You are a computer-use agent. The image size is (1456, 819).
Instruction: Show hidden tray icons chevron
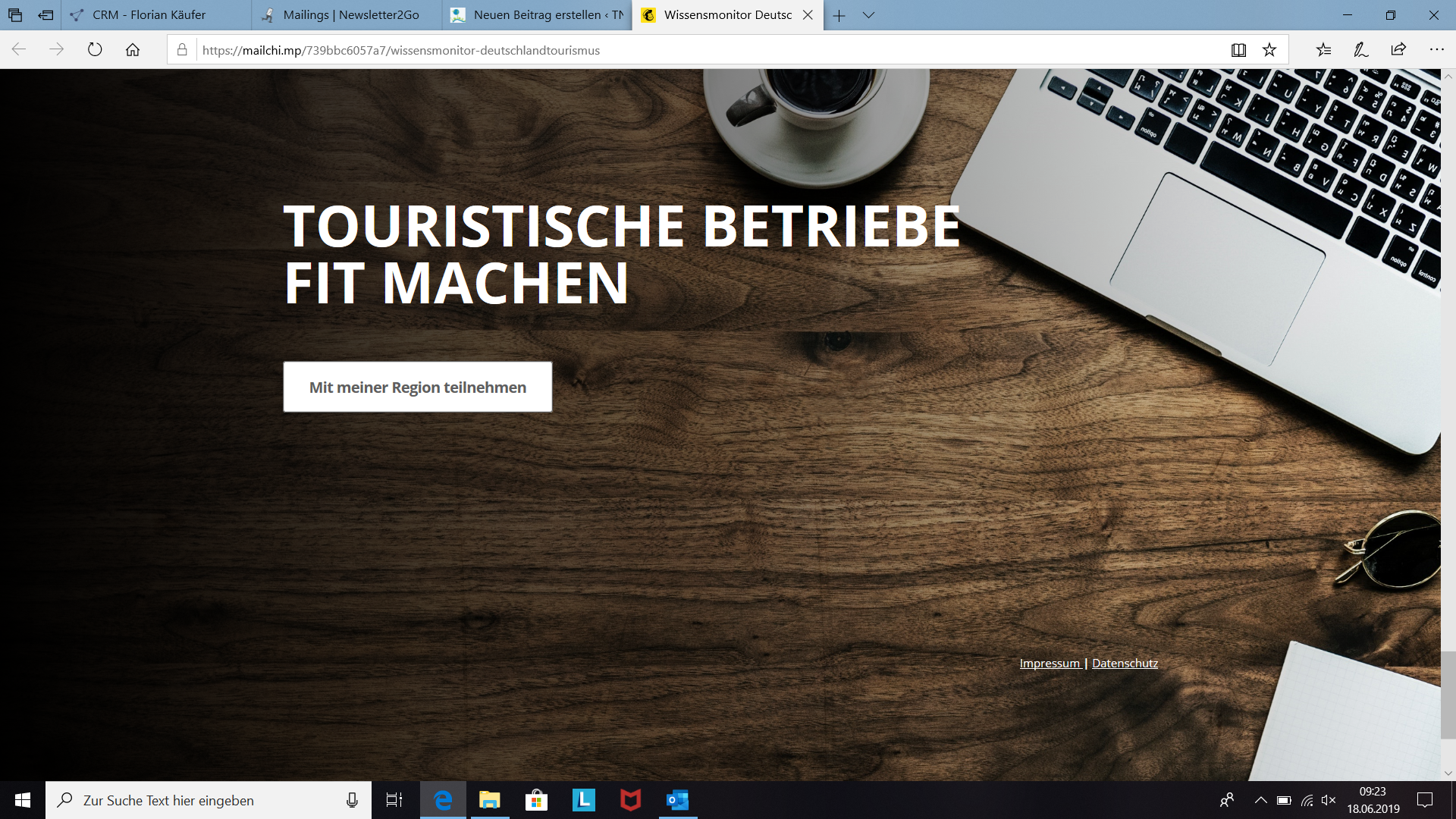1260,800
